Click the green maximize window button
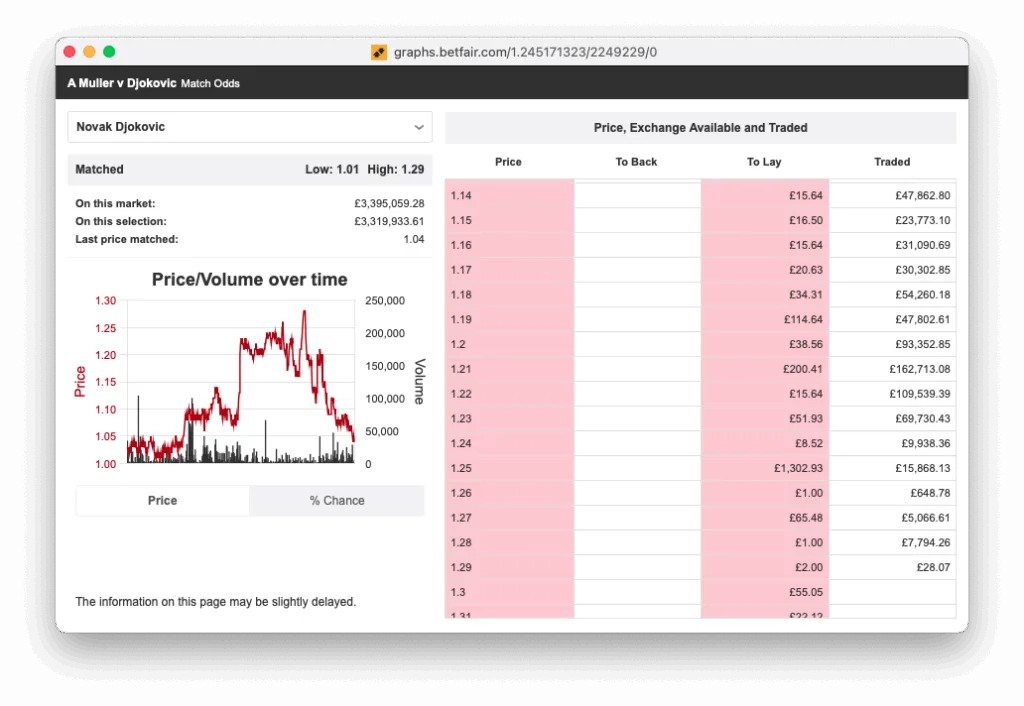1024x706 pixels. [x=109, y=52]
